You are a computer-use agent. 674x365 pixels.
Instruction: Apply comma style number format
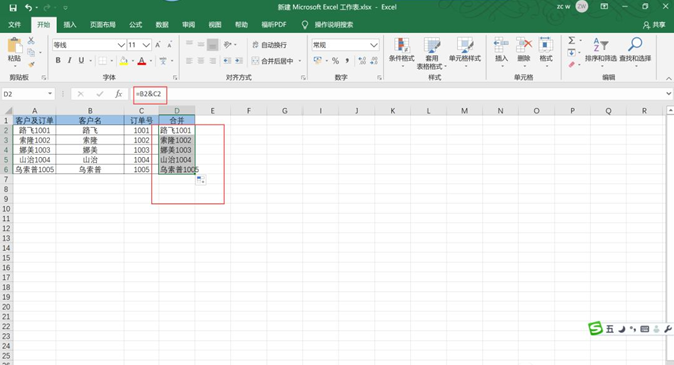tap(347, 61)
